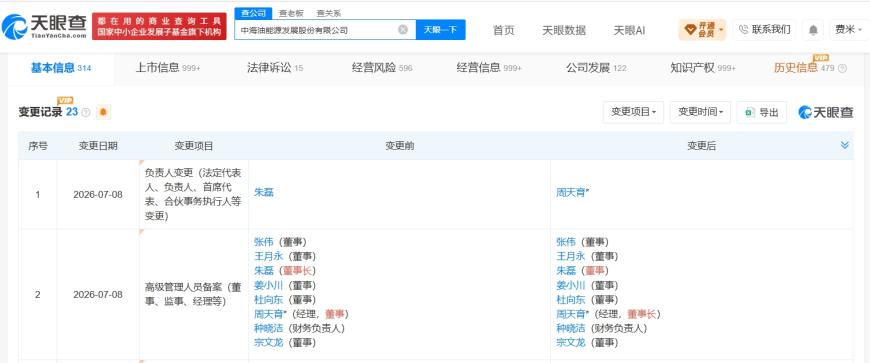Click the 联系我们 button
870x363 pixels.
pyautogui.click(x=765, y=30)
